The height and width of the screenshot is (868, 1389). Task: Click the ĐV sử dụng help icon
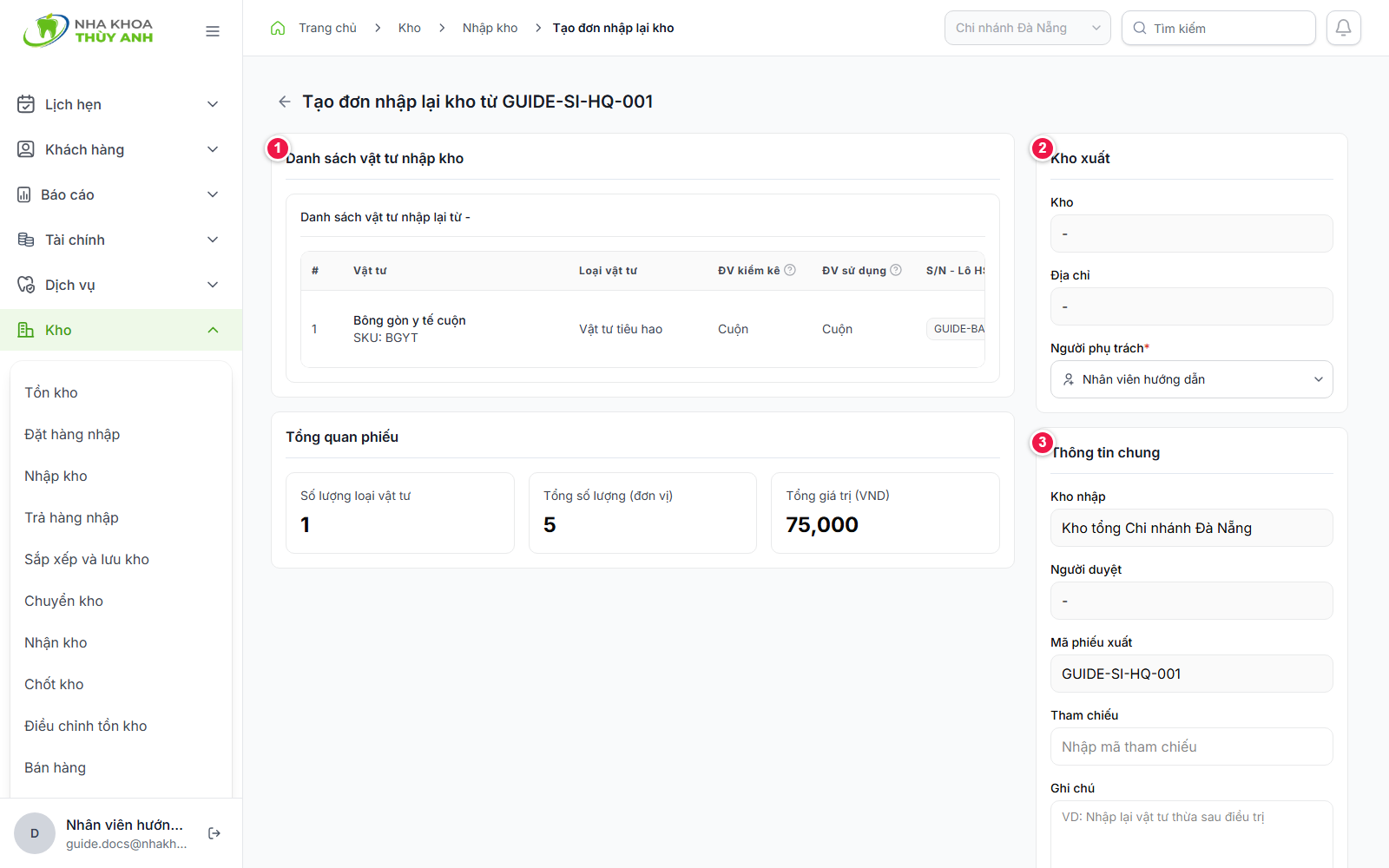pyautogui.click(x=896, y=270)
